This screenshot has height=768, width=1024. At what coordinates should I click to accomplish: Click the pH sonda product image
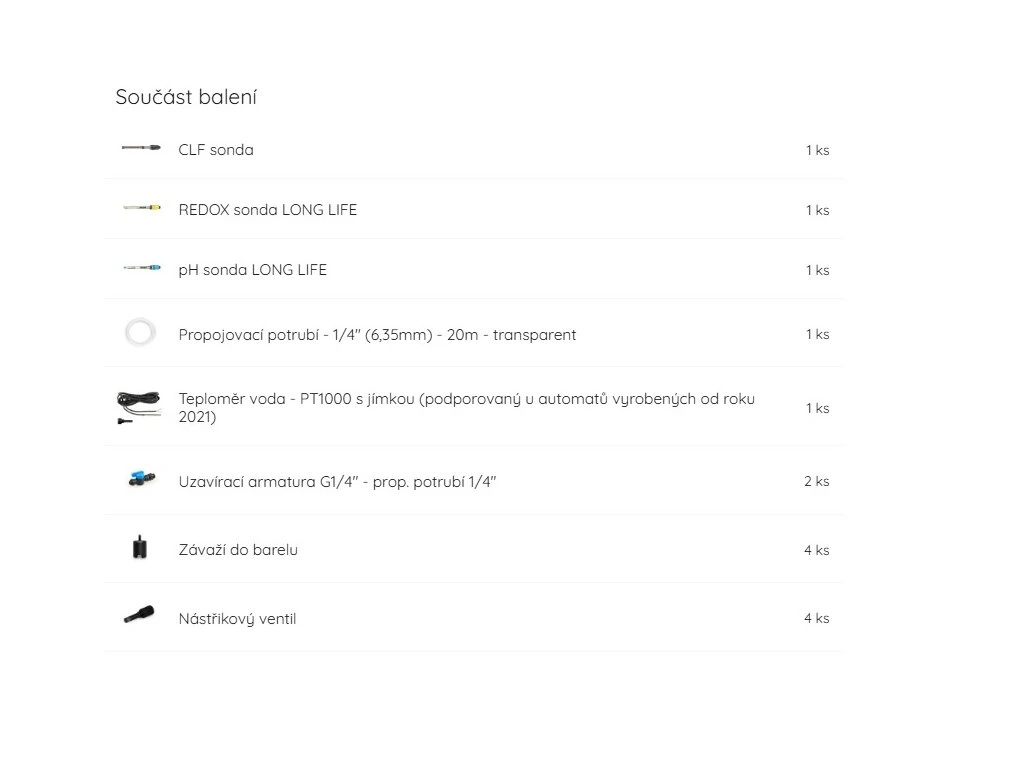tap(140, 268)
